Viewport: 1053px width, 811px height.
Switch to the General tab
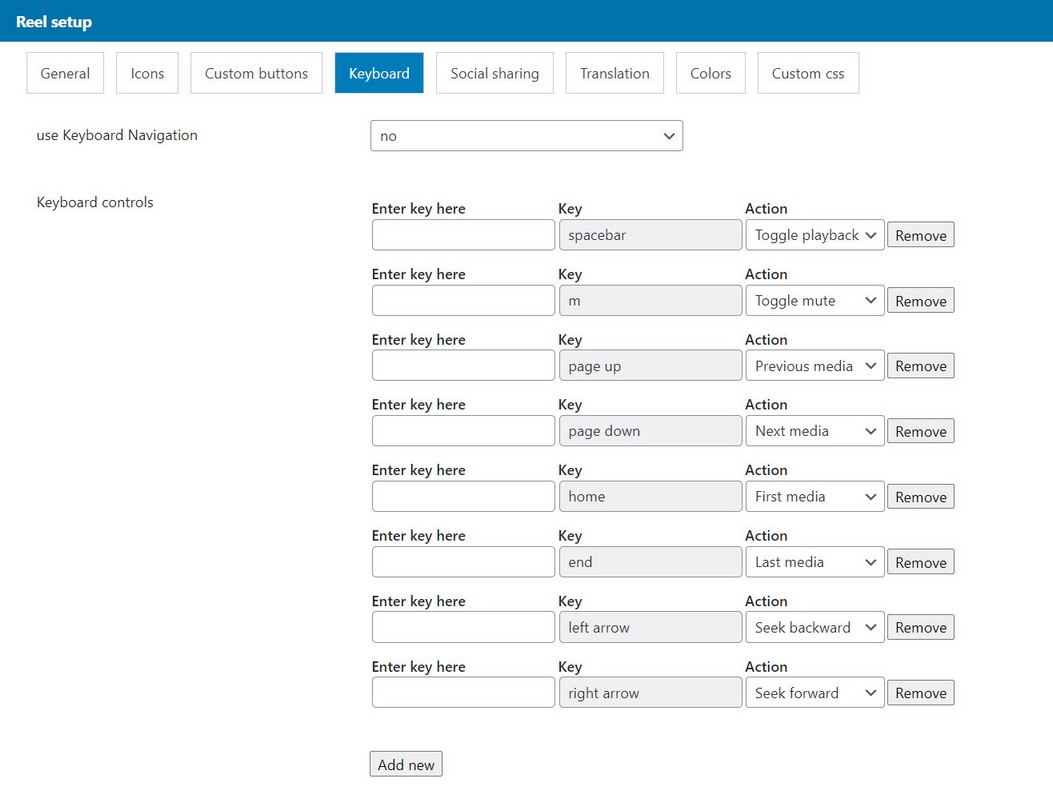(65, 73)
